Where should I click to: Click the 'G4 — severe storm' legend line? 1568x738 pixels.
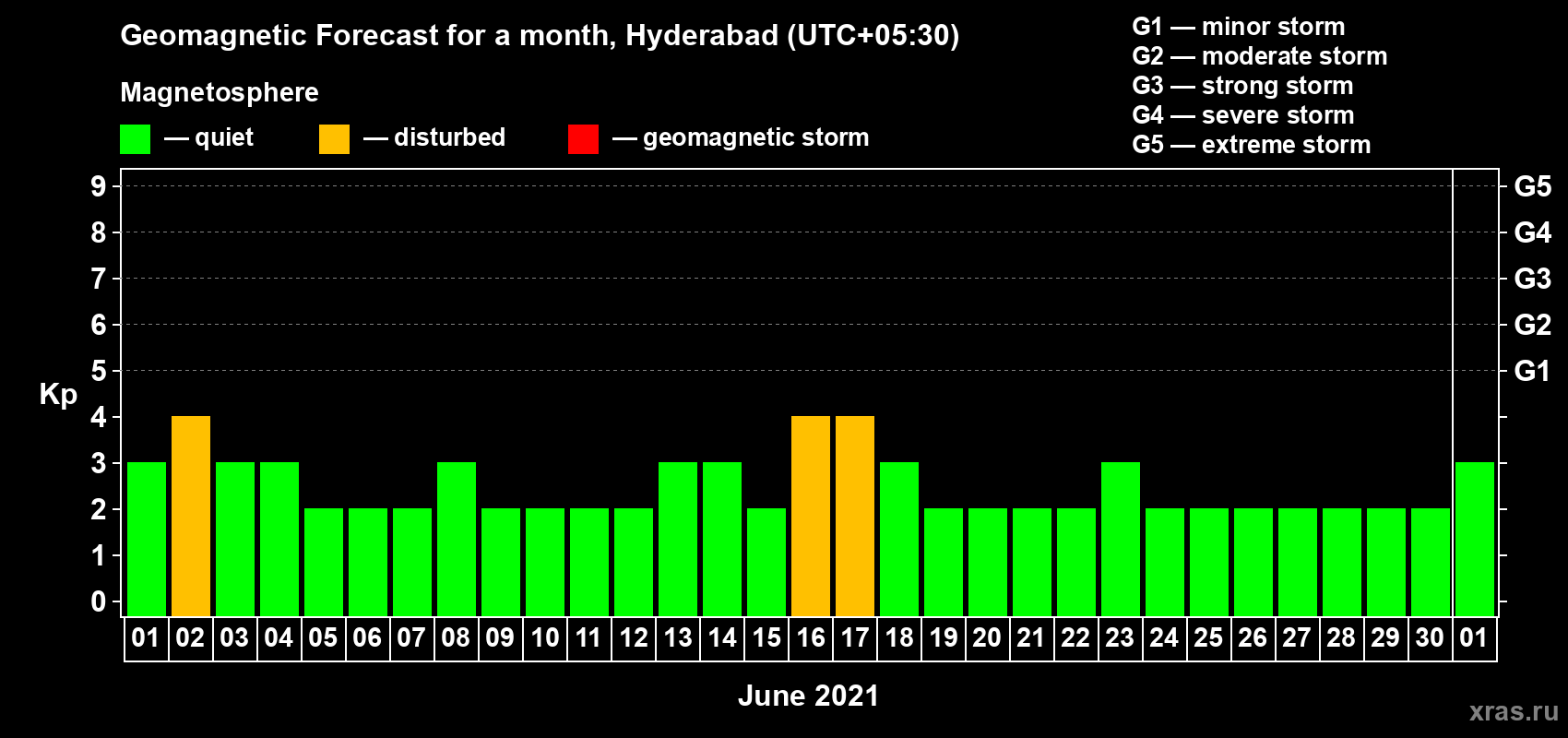pyautogui.click(x=1243, y=115)
